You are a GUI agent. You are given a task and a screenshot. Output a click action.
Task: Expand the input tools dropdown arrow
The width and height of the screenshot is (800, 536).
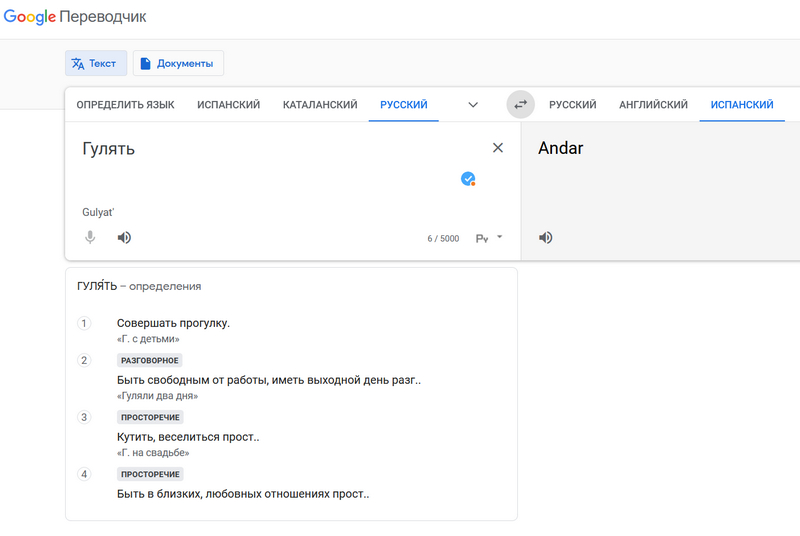tap(500, 237)
